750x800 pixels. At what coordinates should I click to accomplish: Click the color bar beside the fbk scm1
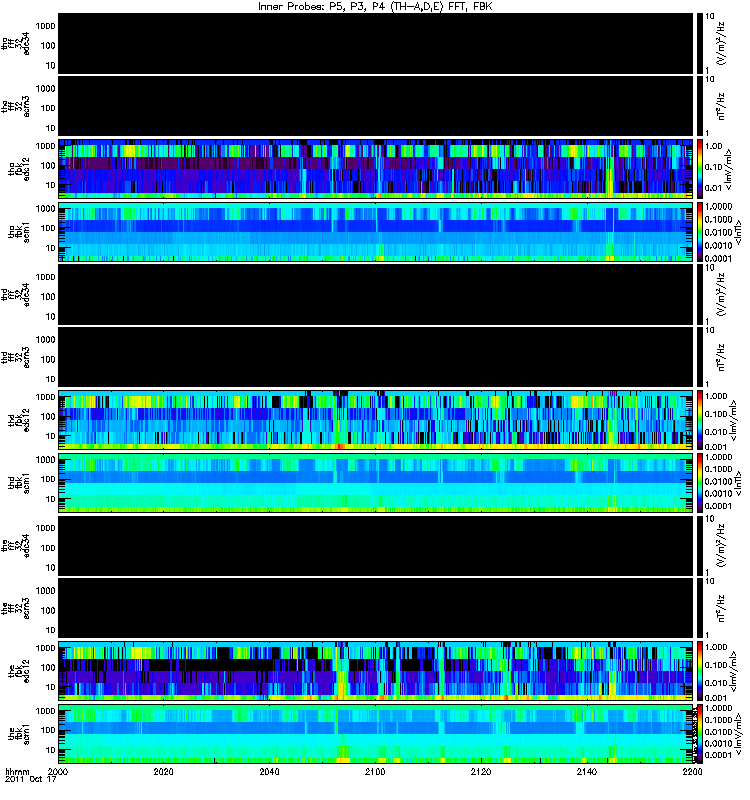(x=699, y=734)
